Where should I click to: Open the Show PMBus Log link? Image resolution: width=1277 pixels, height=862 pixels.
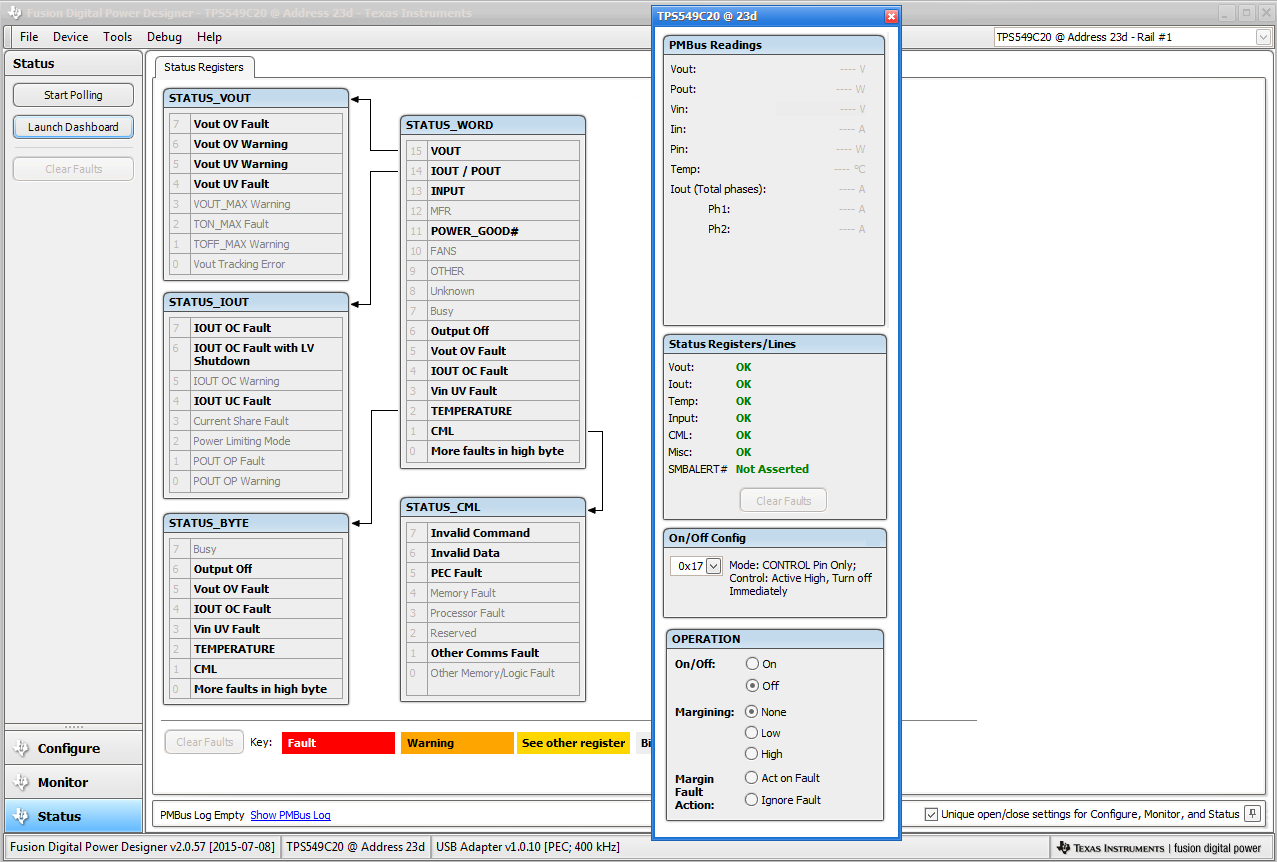click(x=290, y=815)
